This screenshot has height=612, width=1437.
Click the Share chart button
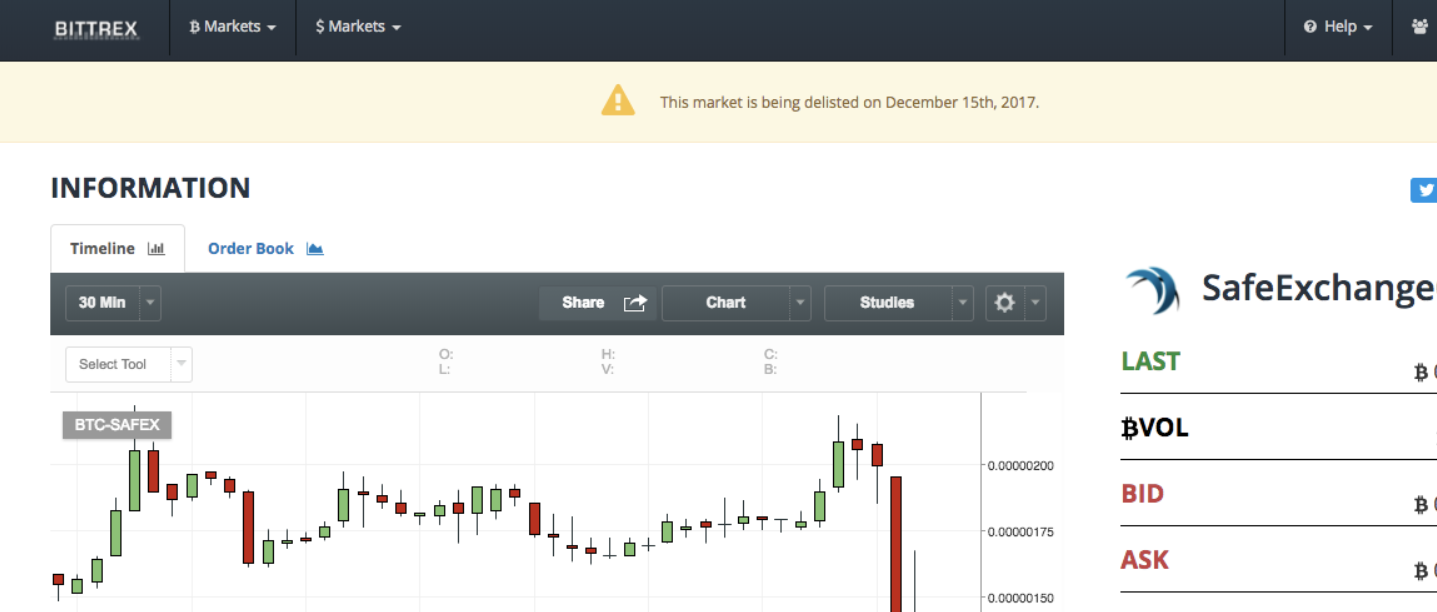(598, 303)
